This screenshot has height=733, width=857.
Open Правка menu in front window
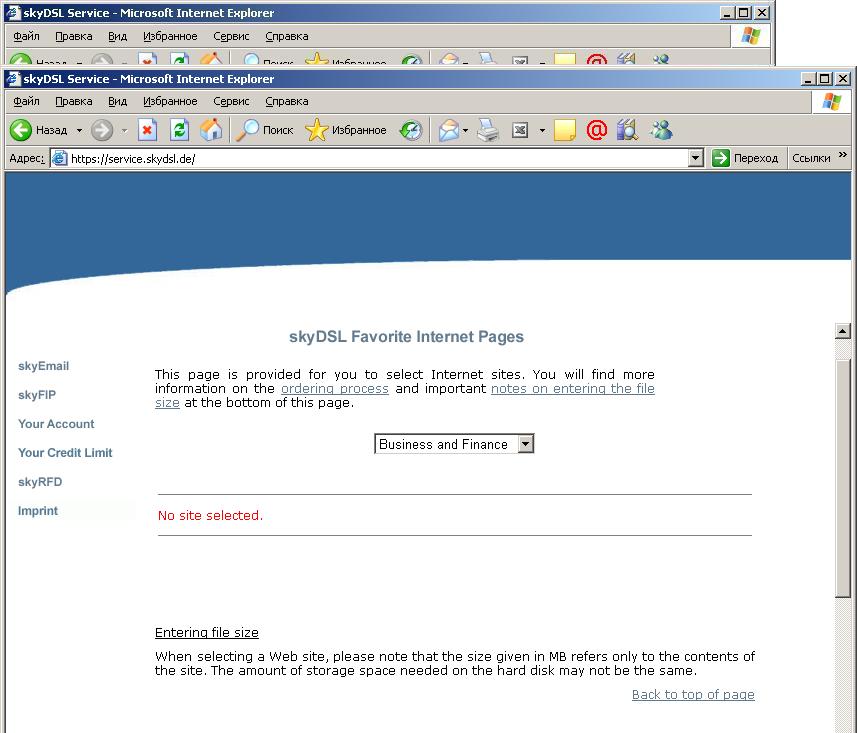tap(74, 101)
